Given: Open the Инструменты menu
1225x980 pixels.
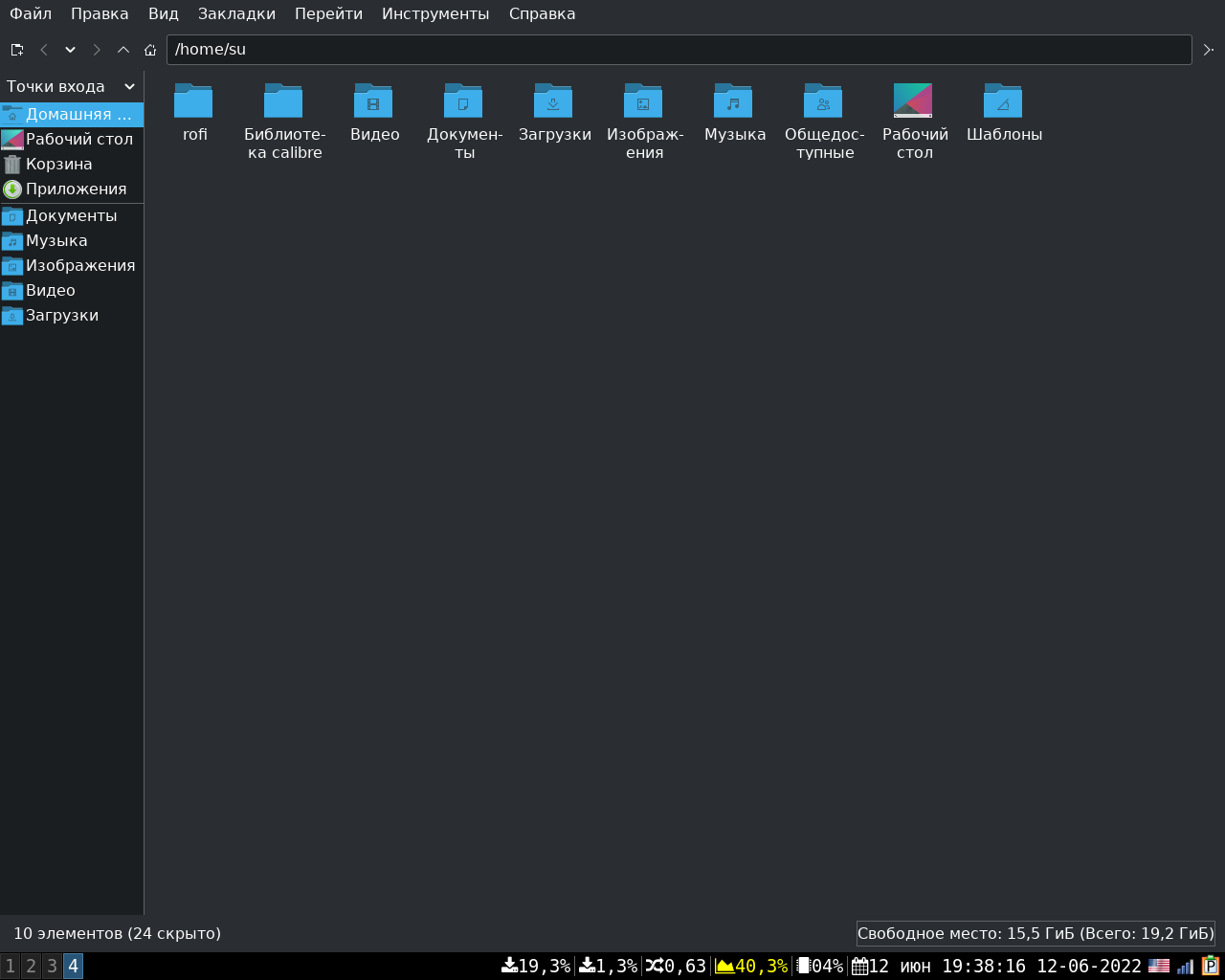Looking at the screenshot, I should [435, 14].
